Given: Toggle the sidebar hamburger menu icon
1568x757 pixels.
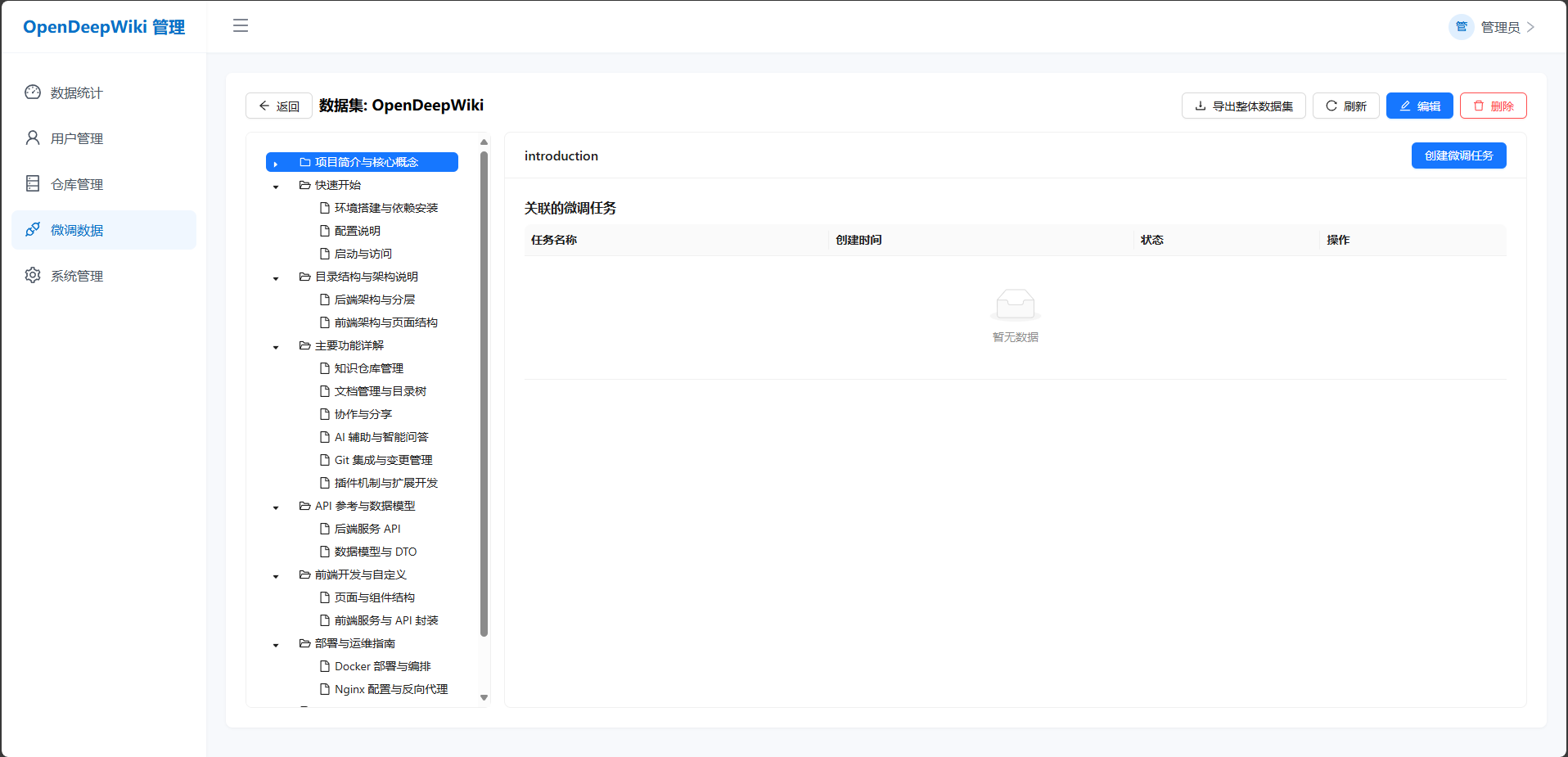Looking at the screenshot, I should pyautogui.click(x=241, y=25).
